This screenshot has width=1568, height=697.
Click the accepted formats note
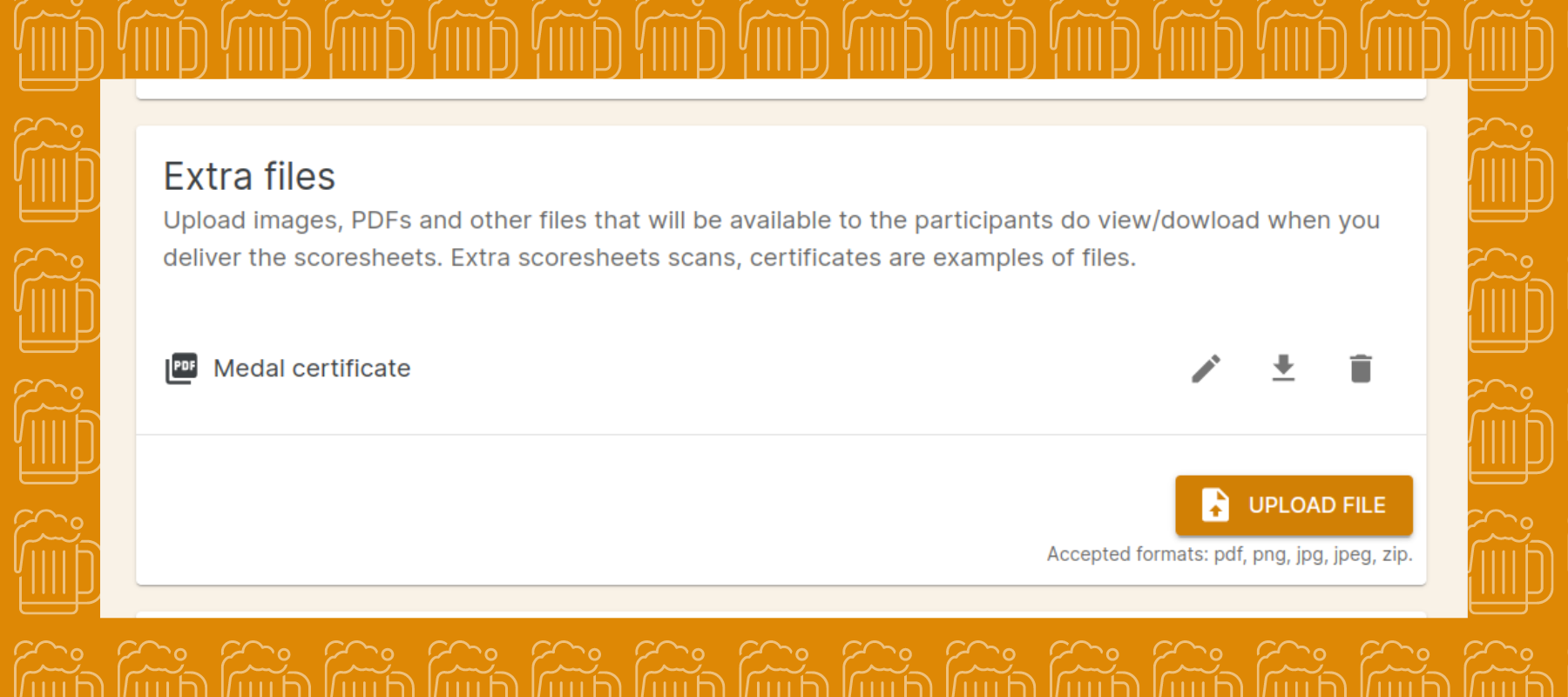click(x=1229, y=554)
